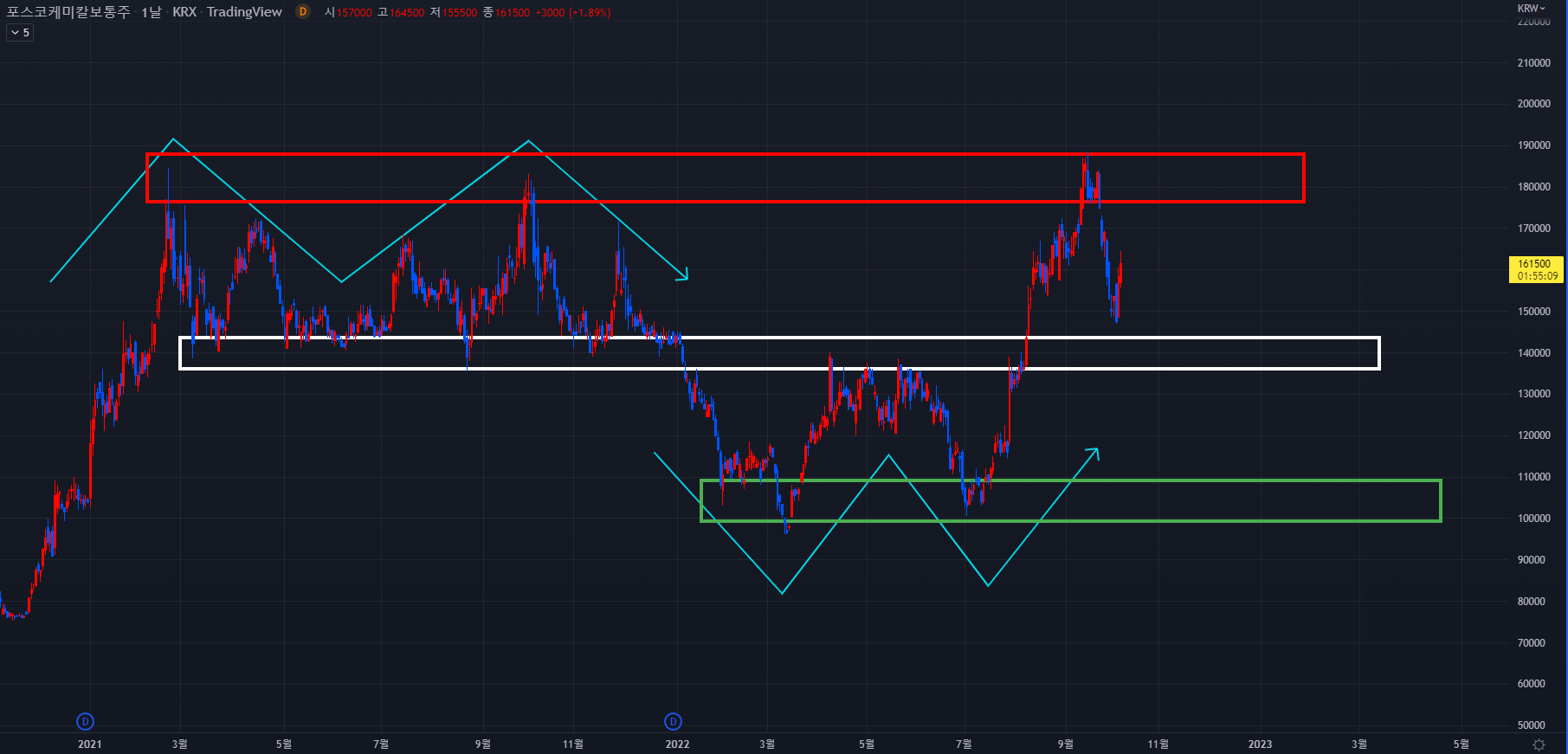Open the chart settings gear icon
This screenshot has width=1568, height=754.
coord(1539,744)
